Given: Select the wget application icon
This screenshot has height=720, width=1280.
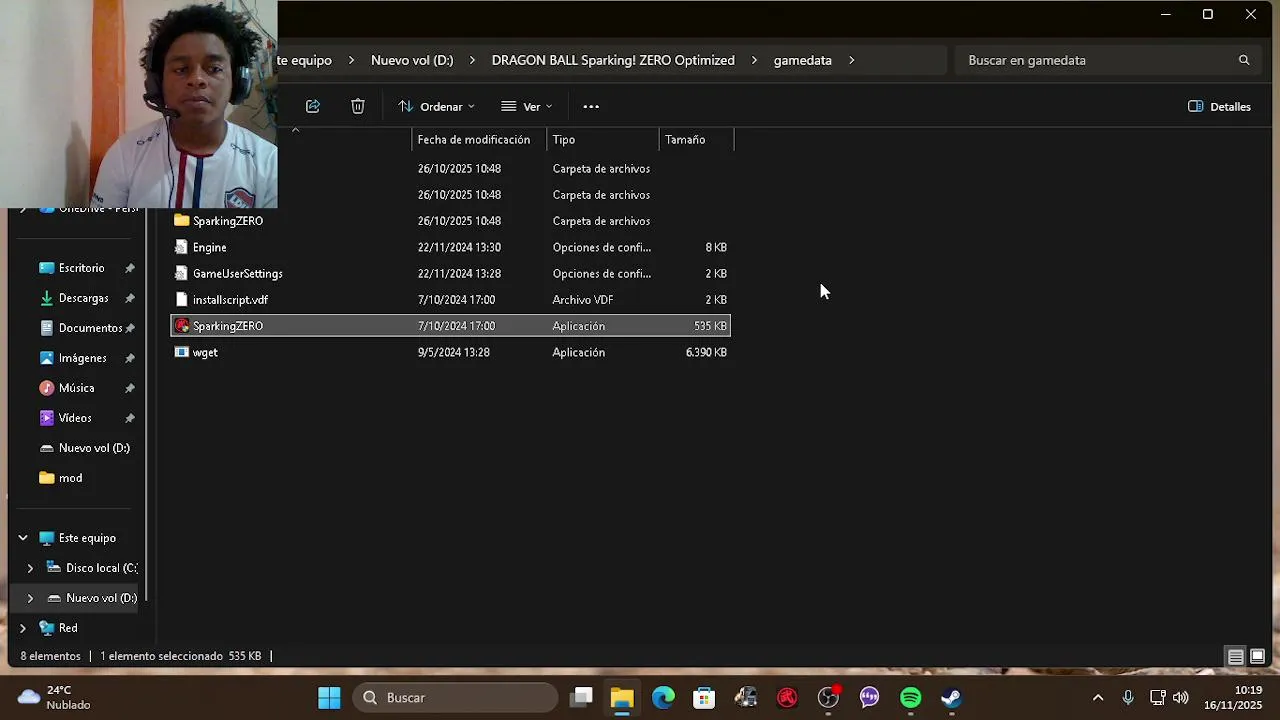Looking at the screenshot, I should click(182, 352).
